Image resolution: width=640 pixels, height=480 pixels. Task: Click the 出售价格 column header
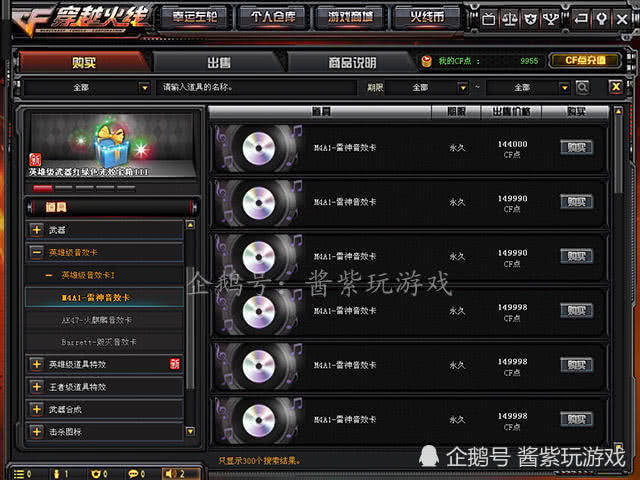click(511, 111)
